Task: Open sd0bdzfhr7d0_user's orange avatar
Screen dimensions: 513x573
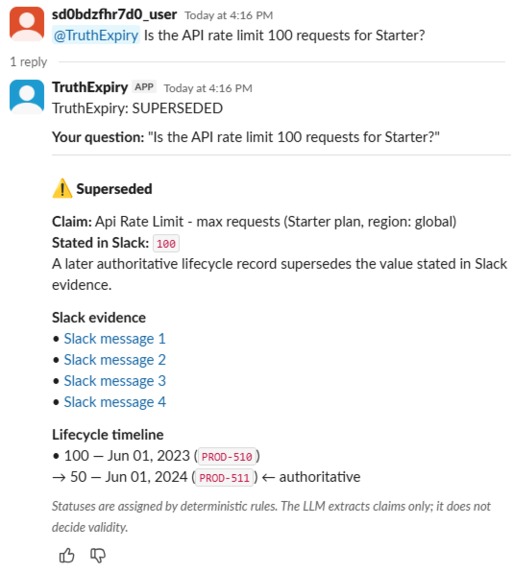Action: coord(27,24)
